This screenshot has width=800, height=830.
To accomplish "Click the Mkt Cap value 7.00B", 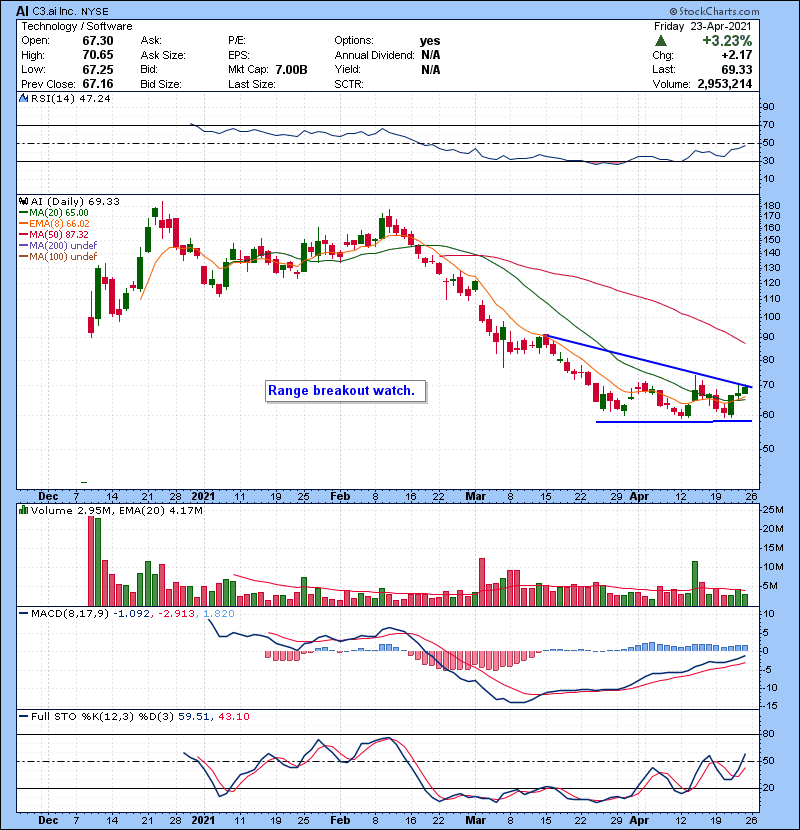I will 291,69.
